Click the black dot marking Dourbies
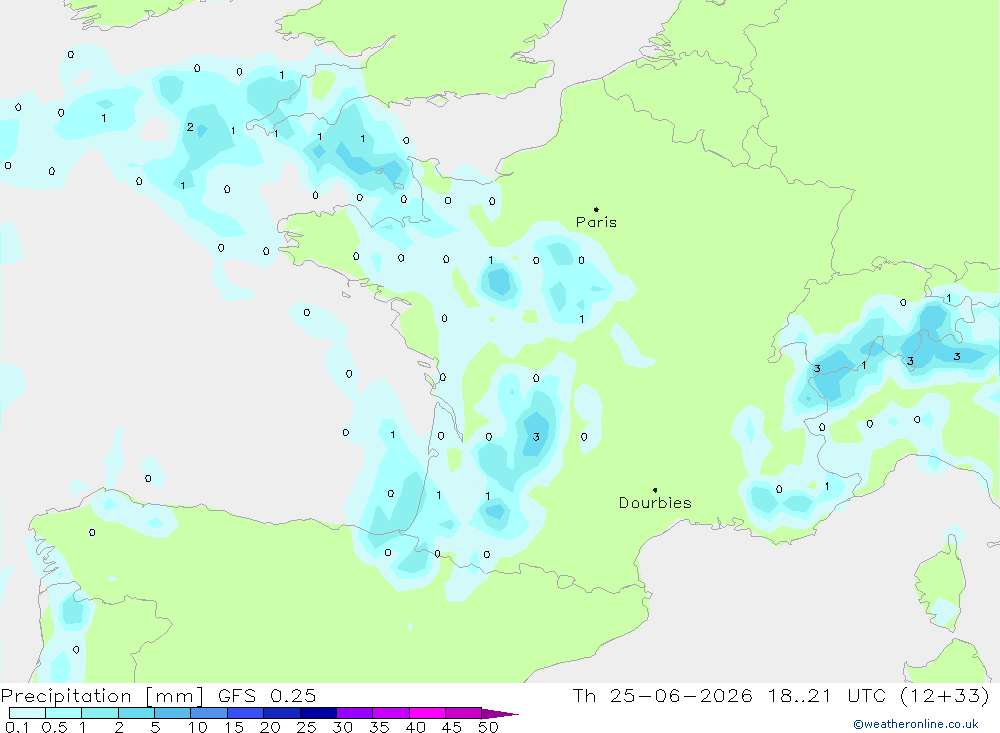This screenshot has width=1000, height=733. 655,490
